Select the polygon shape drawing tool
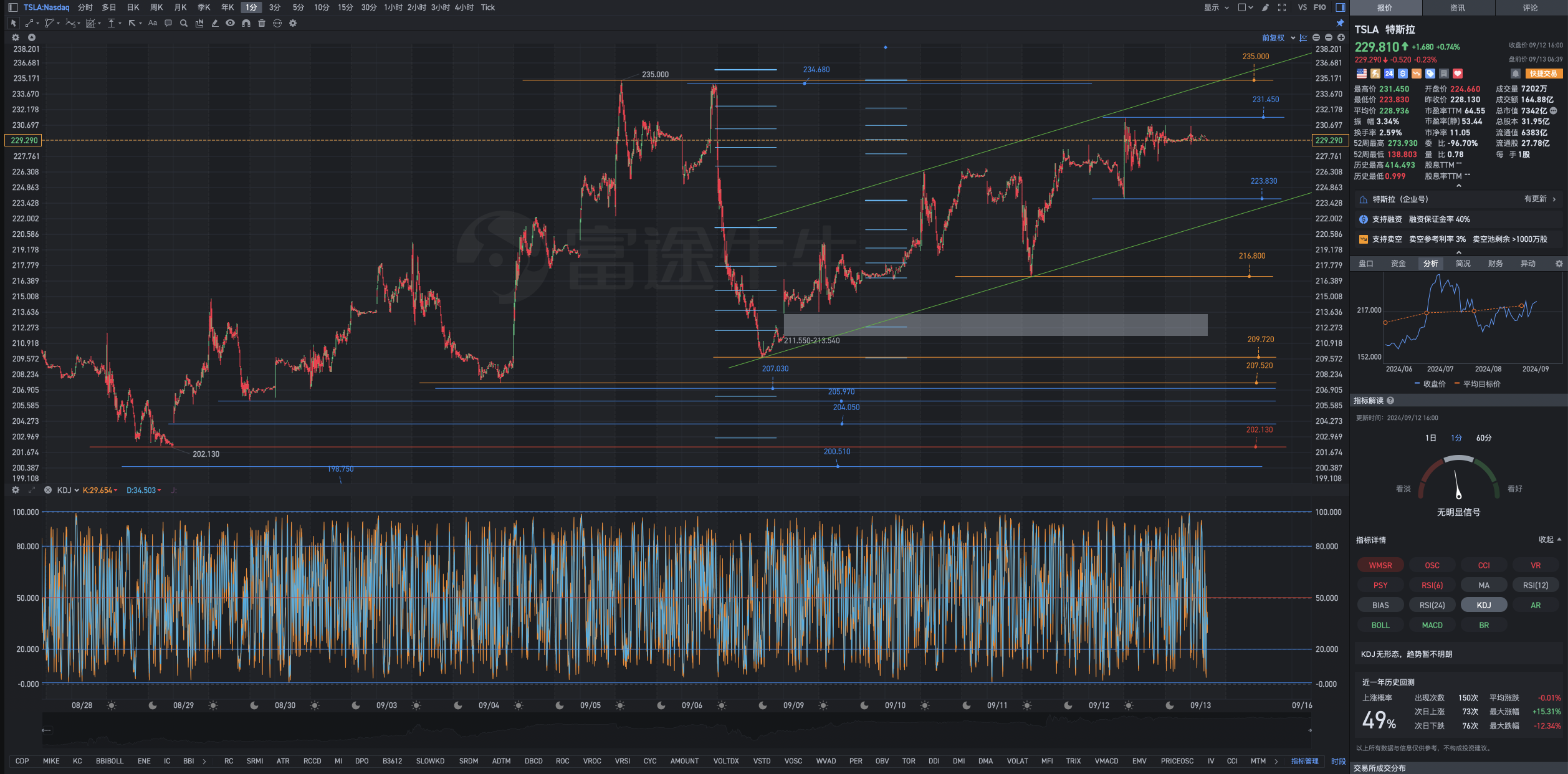Screen dimensions: 1568x774 pyautogui.click(x=49, y=23)
